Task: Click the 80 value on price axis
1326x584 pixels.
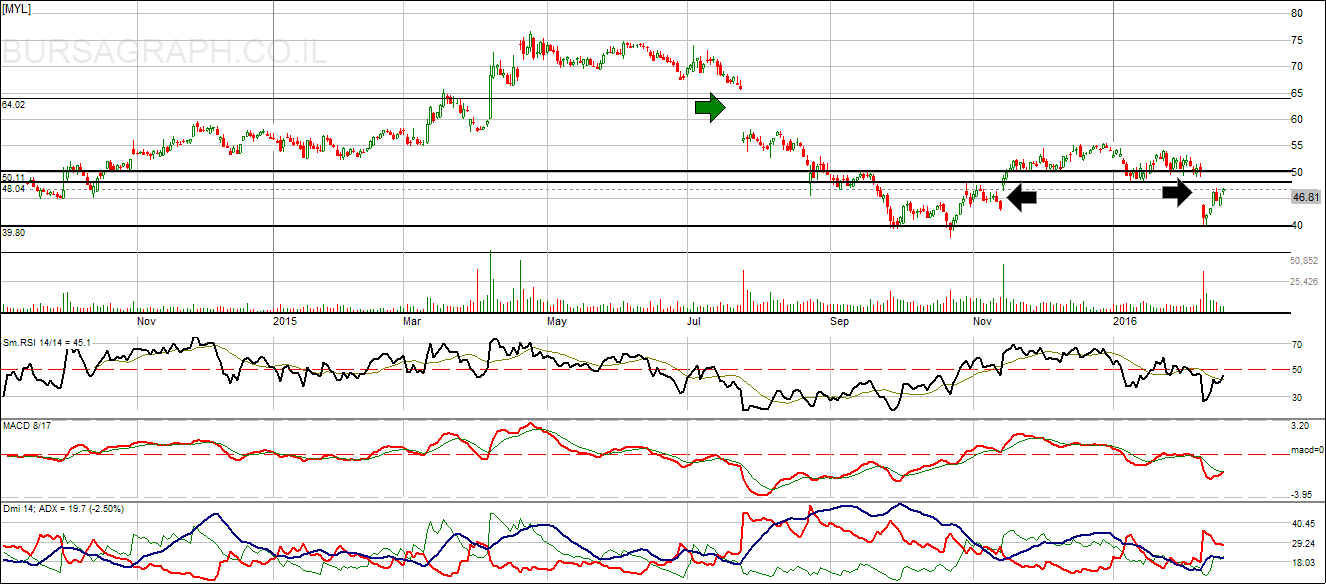Action: (1296, 13)
